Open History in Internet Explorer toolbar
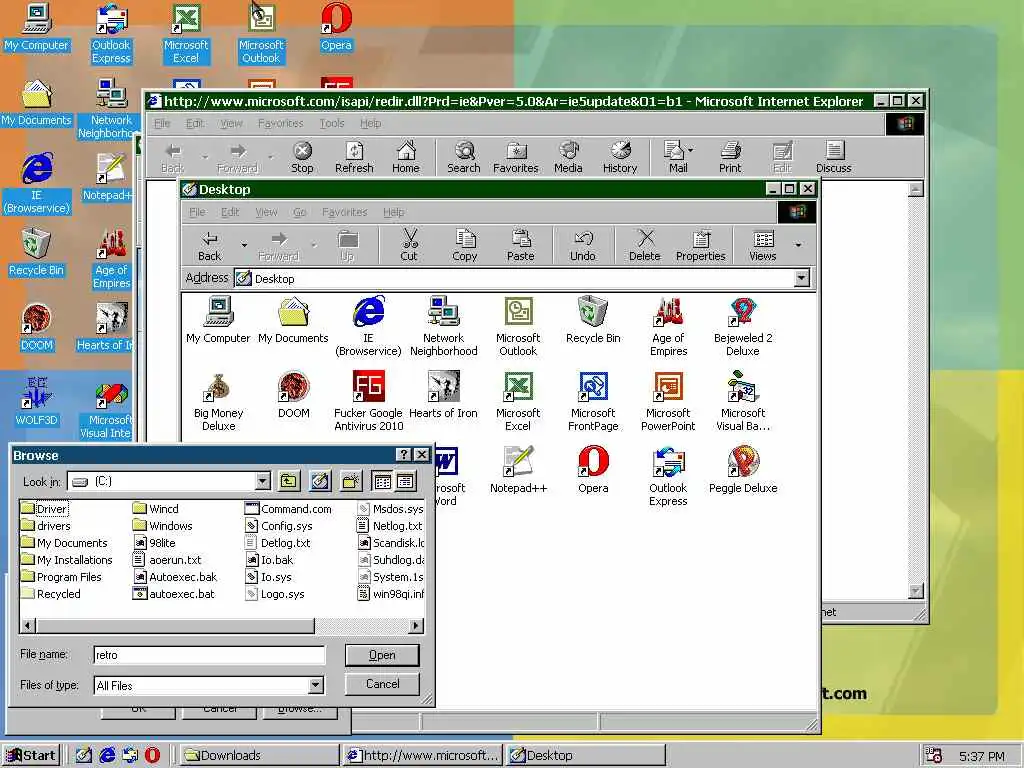 click(620, 157)
